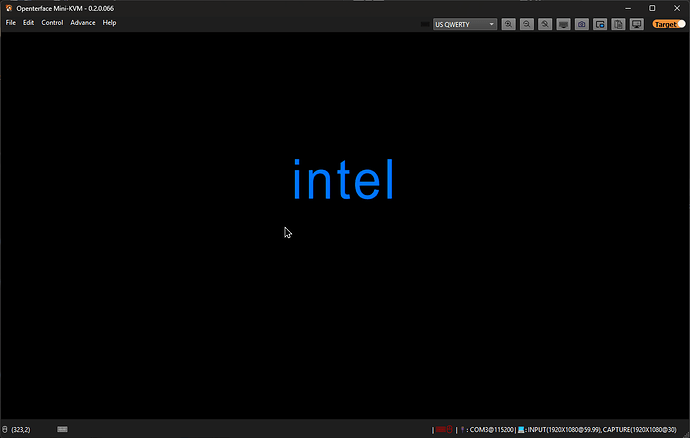690x438 pixels.
Task: Click the screen region capture icon
Action: point(600,24)
